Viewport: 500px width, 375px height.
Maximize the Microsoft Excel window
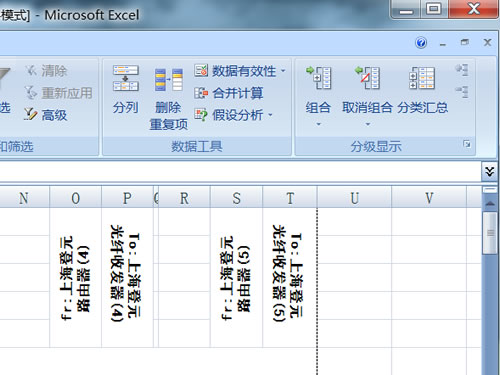click(x=434, y=9)
